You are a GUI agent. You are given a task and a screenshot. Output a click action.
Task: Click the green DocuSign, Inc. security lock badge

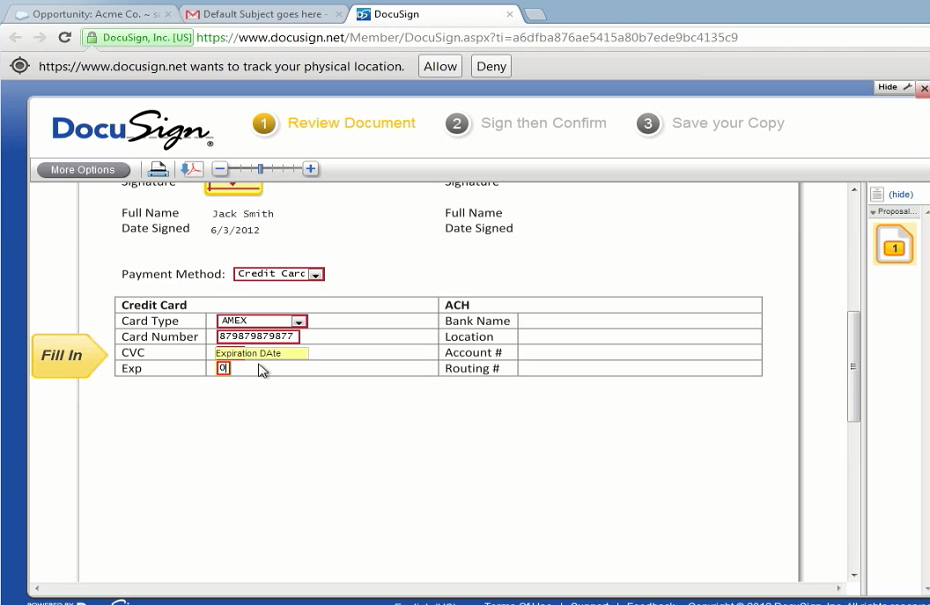(x=138, y=37)
